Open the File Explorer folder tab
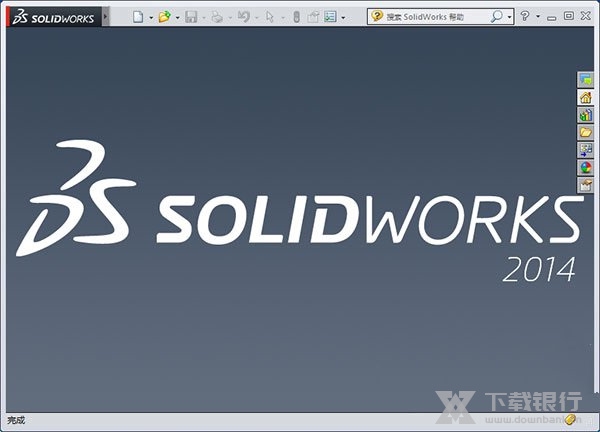 coord(585,132)
